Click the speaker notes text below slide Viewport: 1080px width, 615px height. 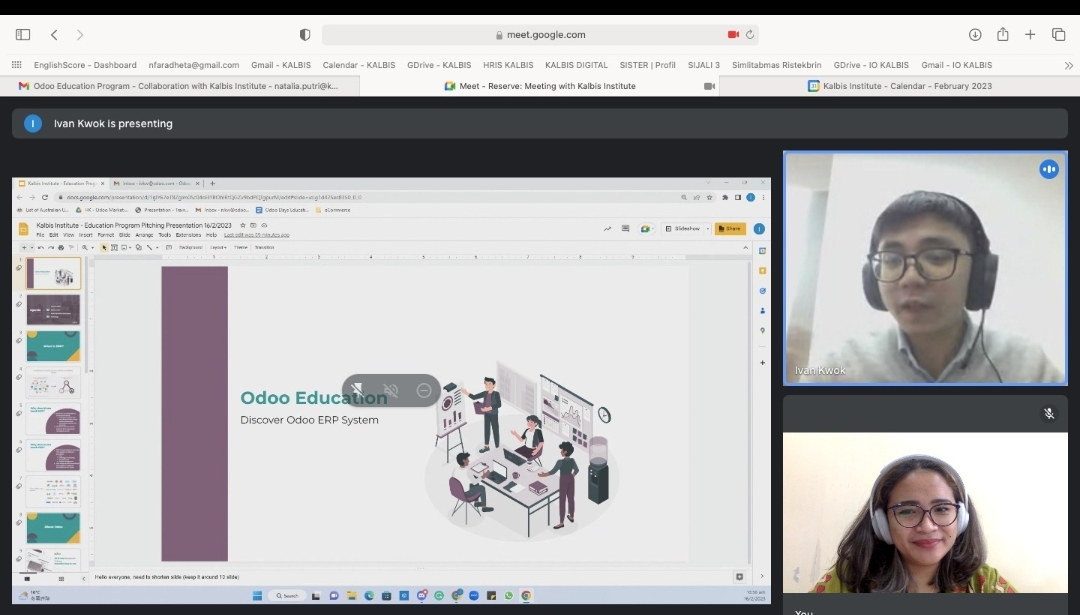click(x=167, y=577)
